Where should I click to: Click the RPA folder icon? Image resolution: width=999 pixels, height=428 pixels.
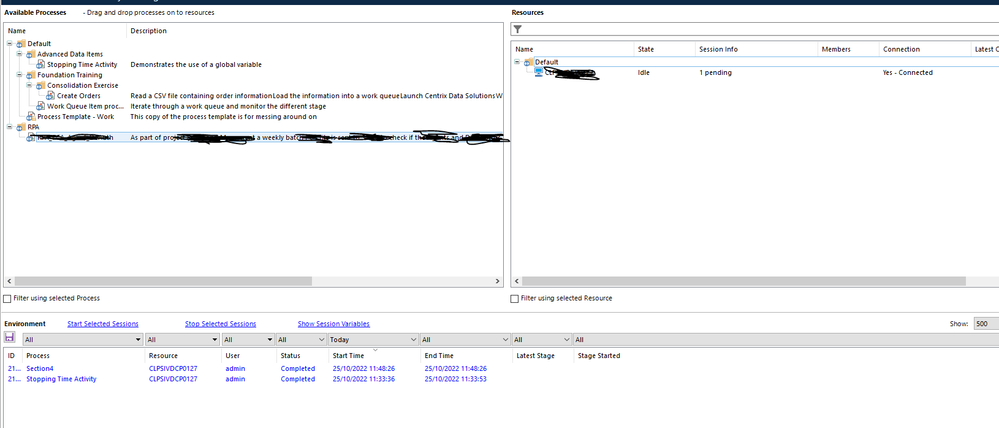[x=21, y=127]
